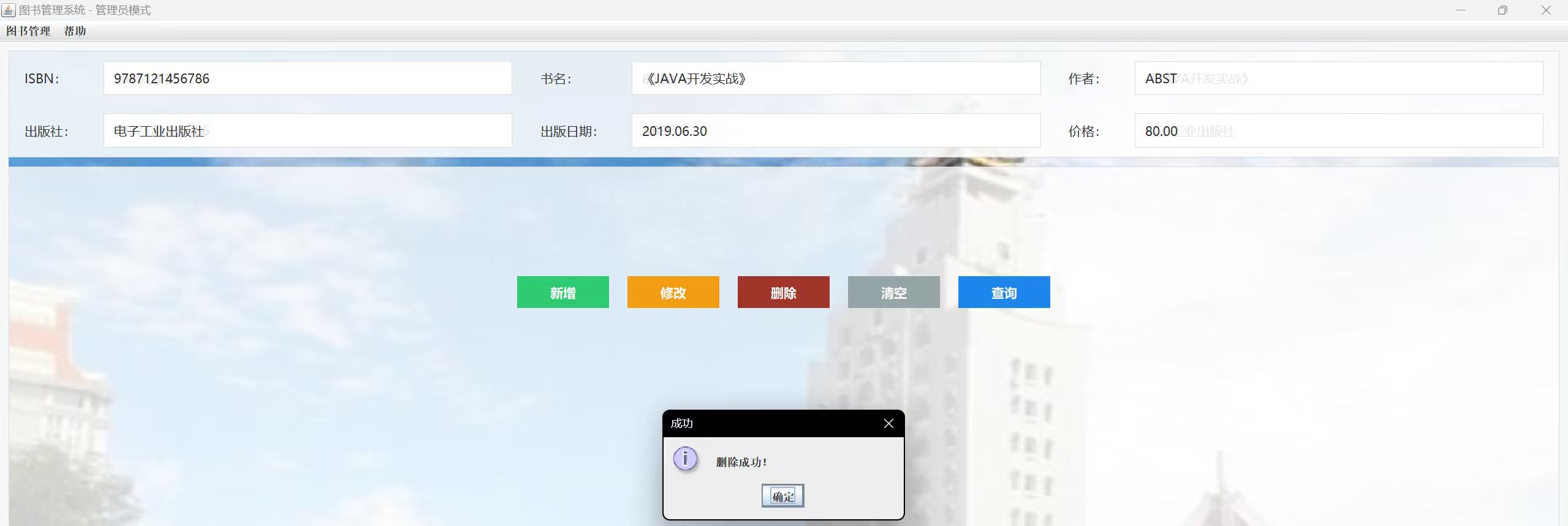The height and width of the screenshot is (526, 1568).
Task: Click the 成功 dialog title
Action: (x=681, y=424)
